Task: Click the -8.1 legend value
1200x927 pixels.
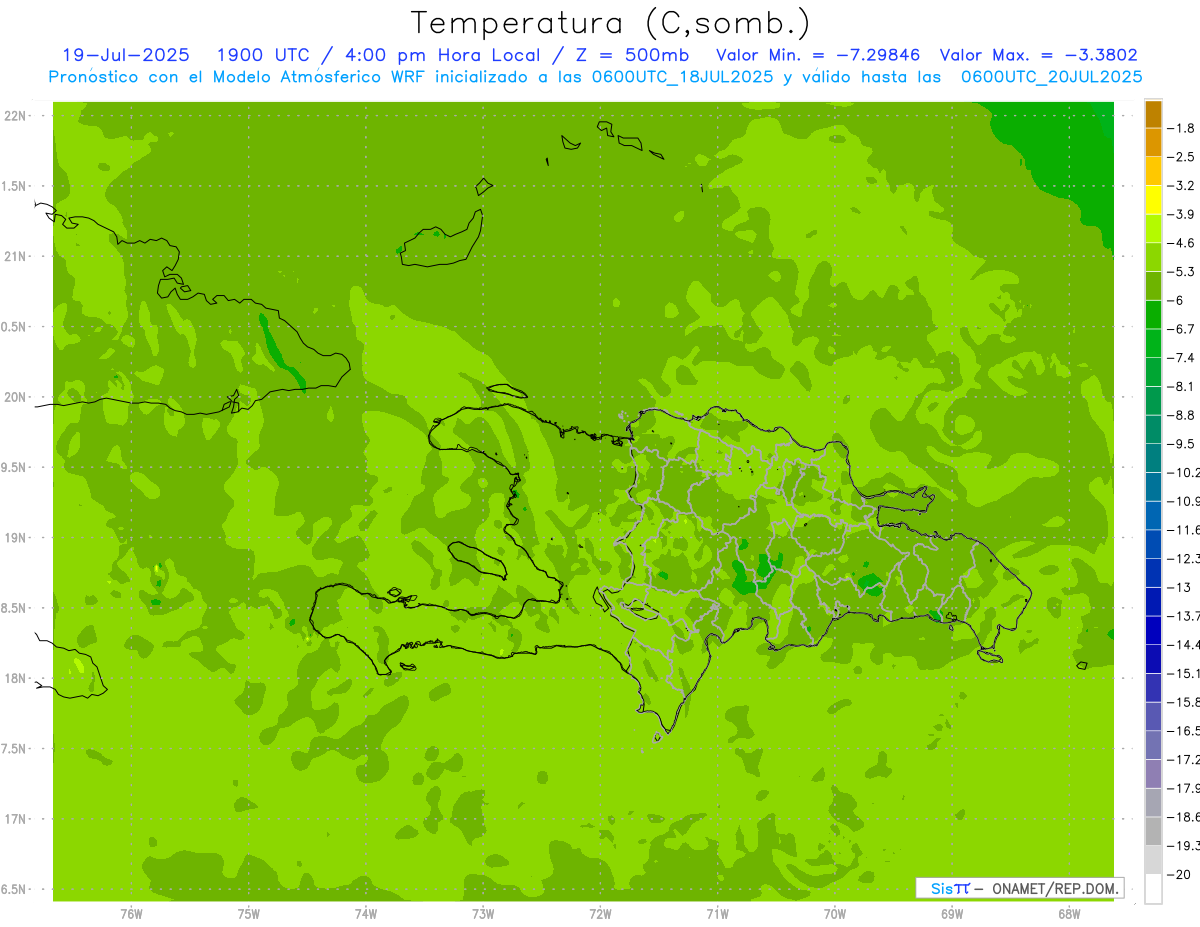Action: click(1181, 386)
